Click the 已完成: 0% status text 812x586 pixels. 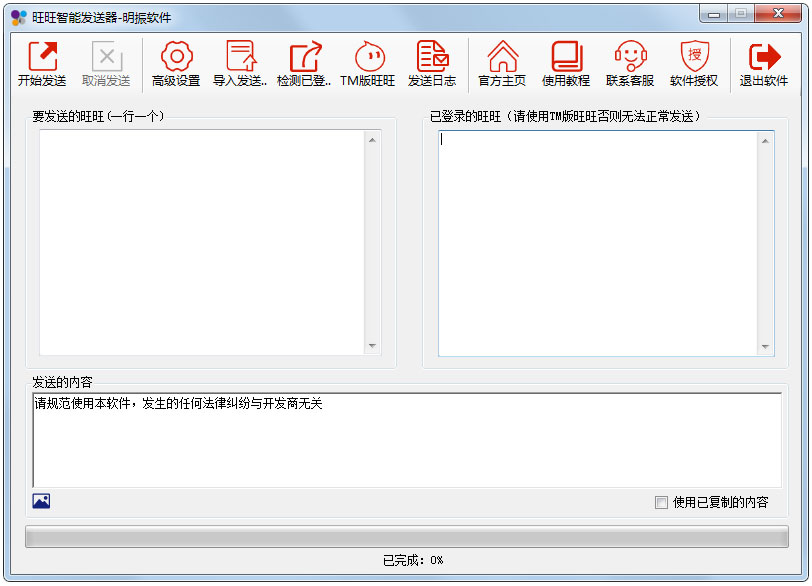[x=413, y=561]
